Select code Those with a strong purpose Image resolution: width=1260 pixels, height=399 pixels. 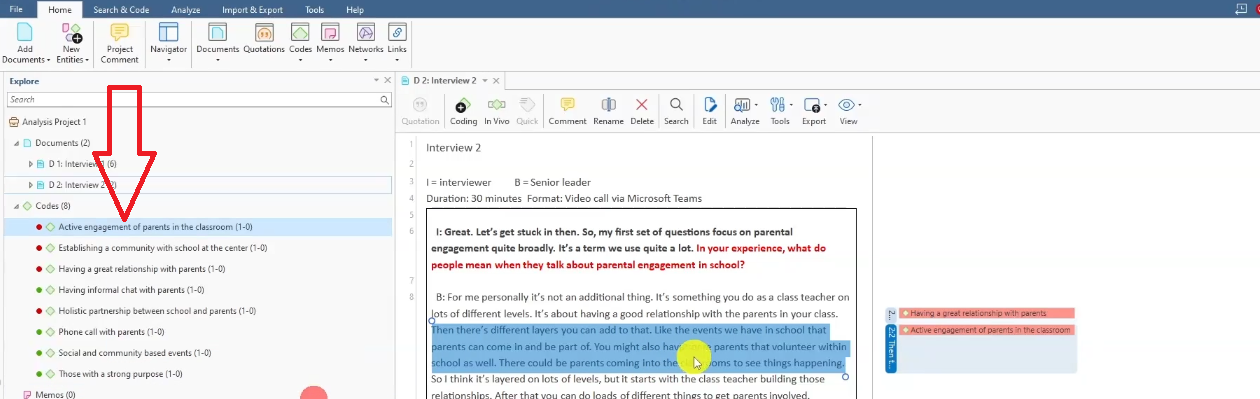pos(120,374)
